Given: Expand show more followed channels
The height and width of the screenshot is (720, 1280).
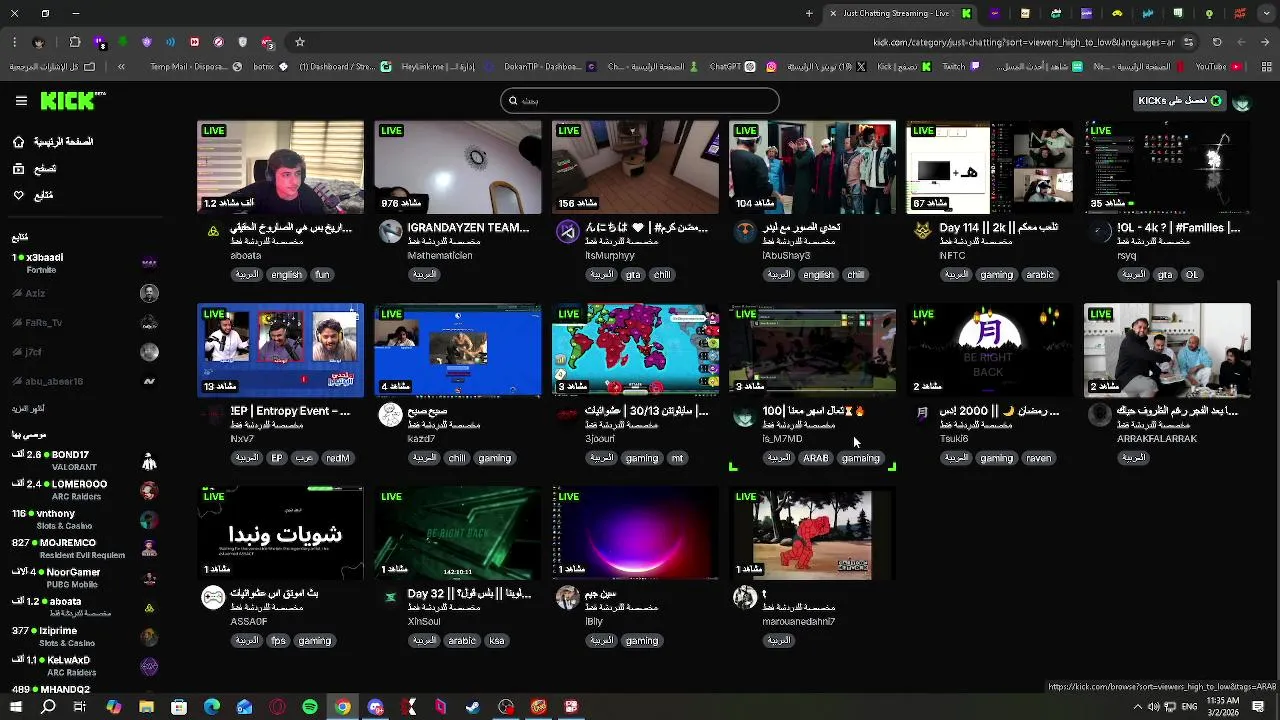Looking at the screenshot, I should point(28,409).
